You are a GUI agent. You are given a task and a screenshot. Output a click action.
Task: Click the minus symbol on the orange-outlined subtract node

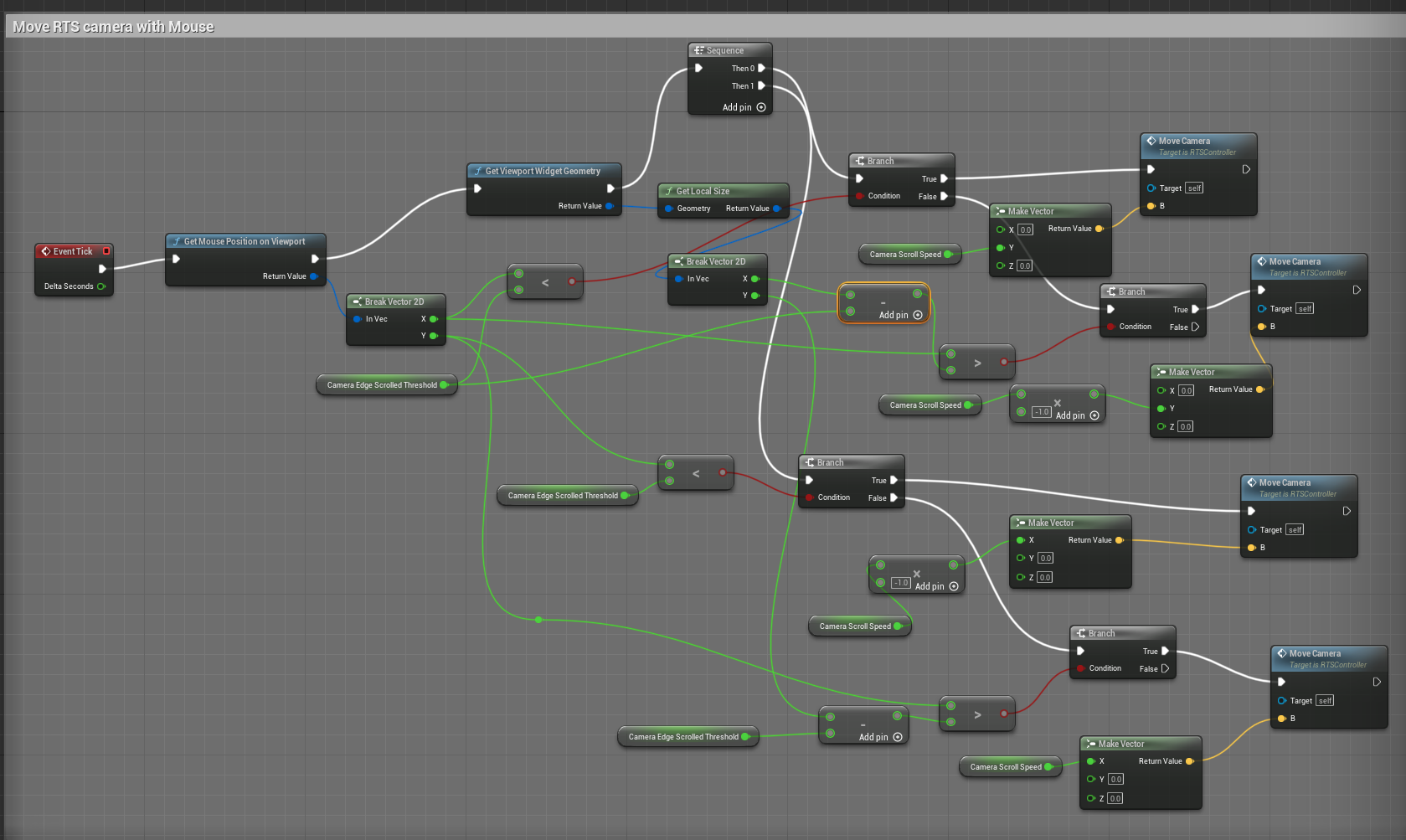[883, 302]
